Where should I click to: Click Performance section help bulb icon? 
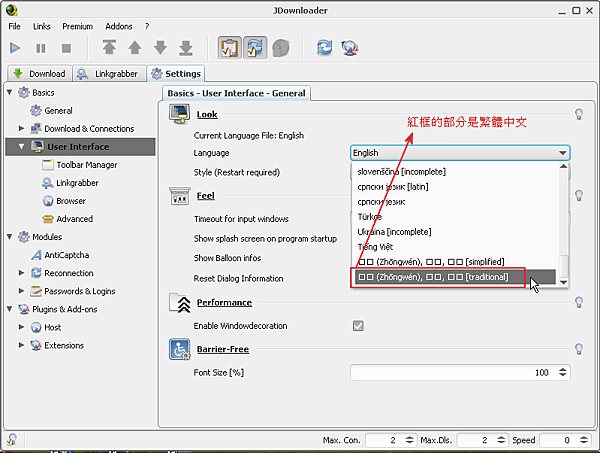(579, 302)
